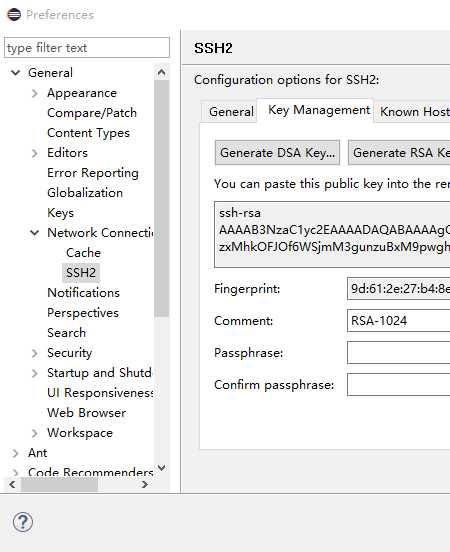Expand the Startup and Shutdown node
The image size is (450, 552).
pyautogui.click(x=35, y=373)
